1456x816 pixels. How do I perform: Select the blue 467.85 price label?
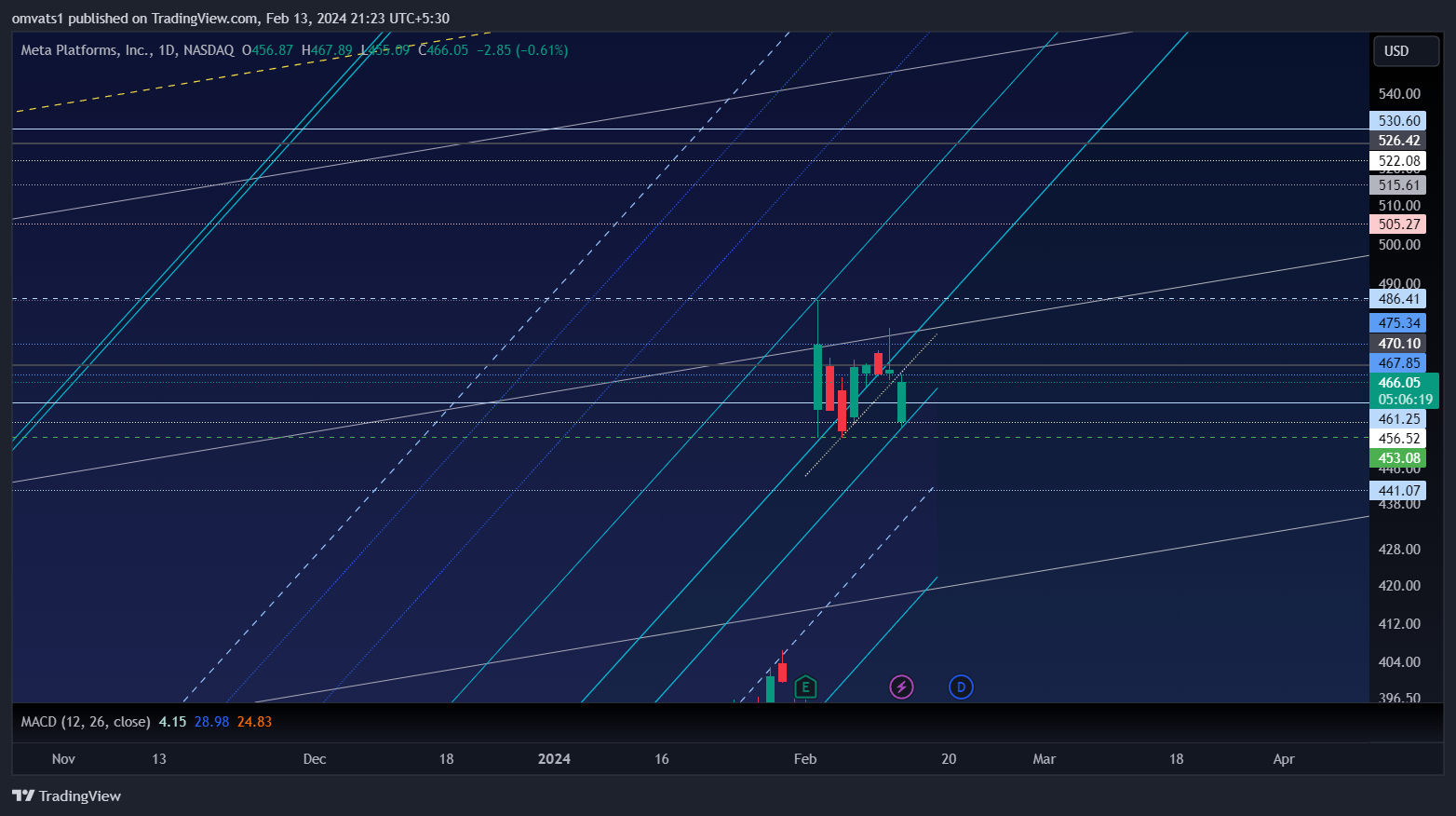pos(1398,363)
